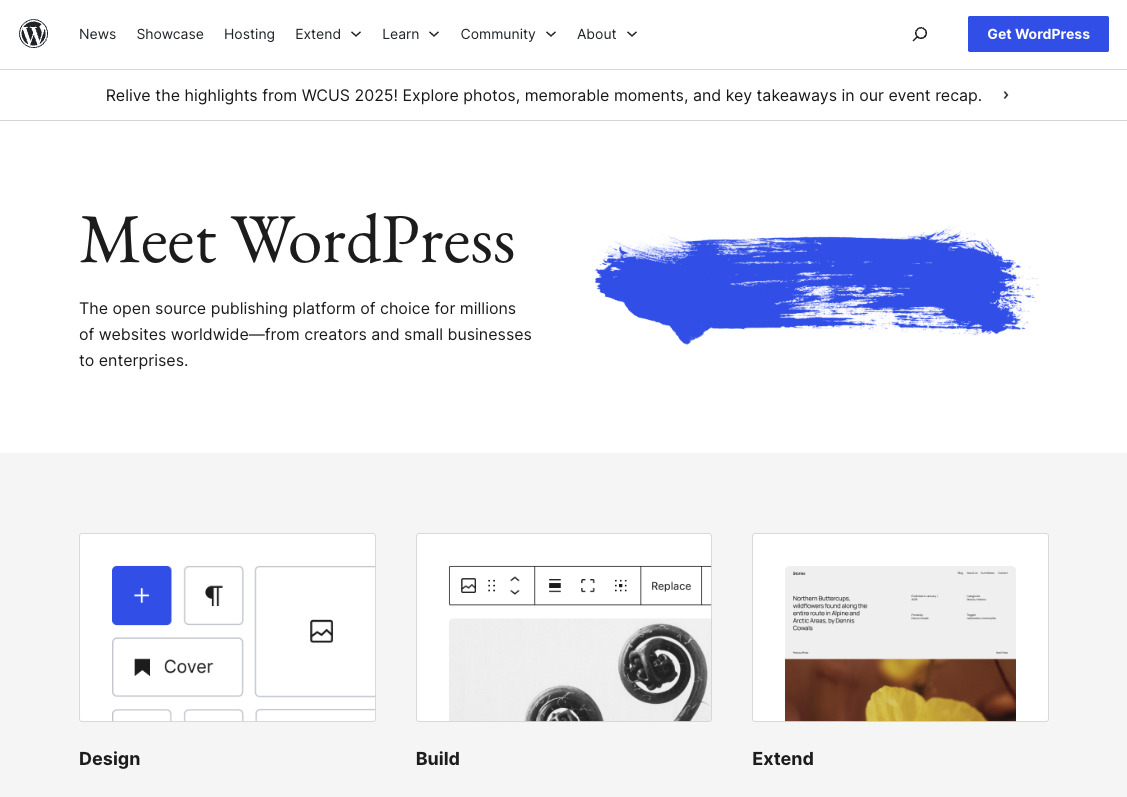Select Showcase in the navigation bar

(x=169, y=33)
